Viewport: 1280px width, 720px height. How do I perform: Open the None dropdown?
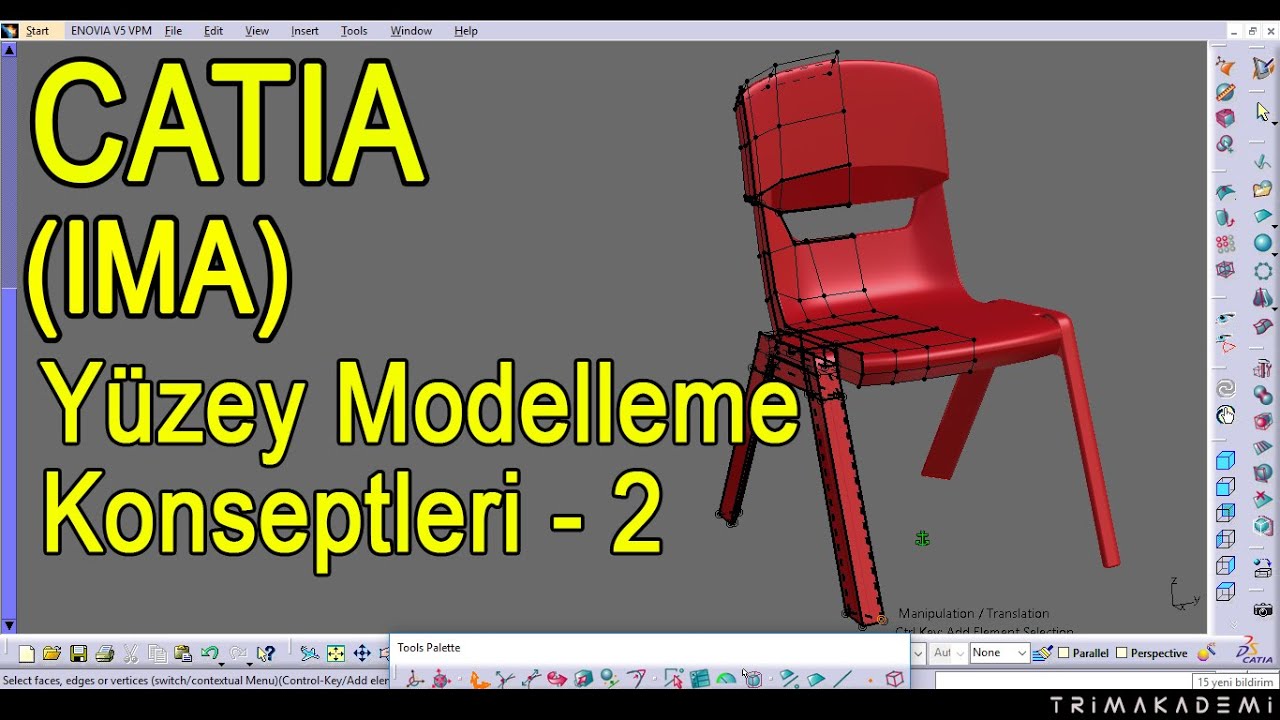999,653
